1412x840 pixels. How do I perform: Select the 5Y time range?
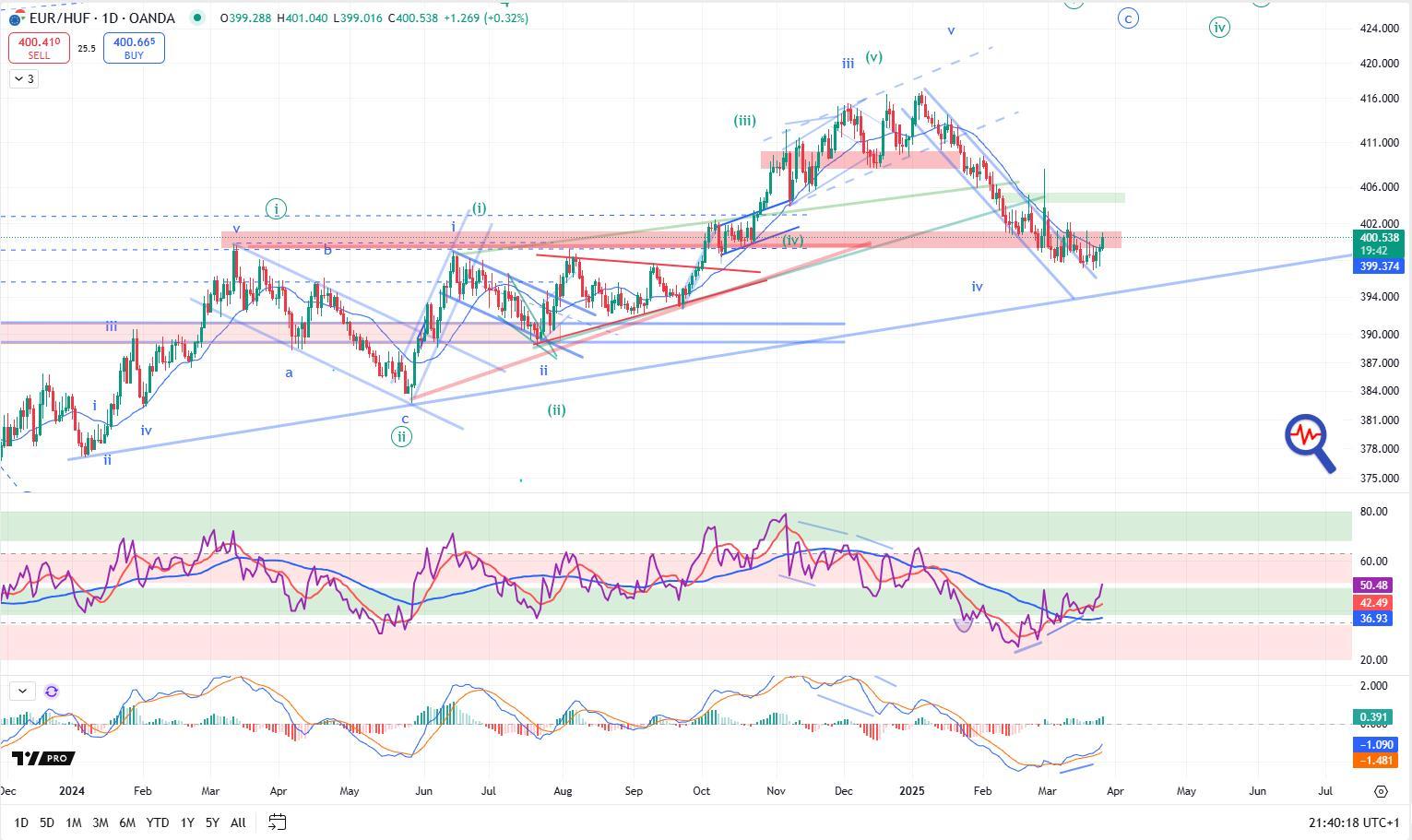212,822
